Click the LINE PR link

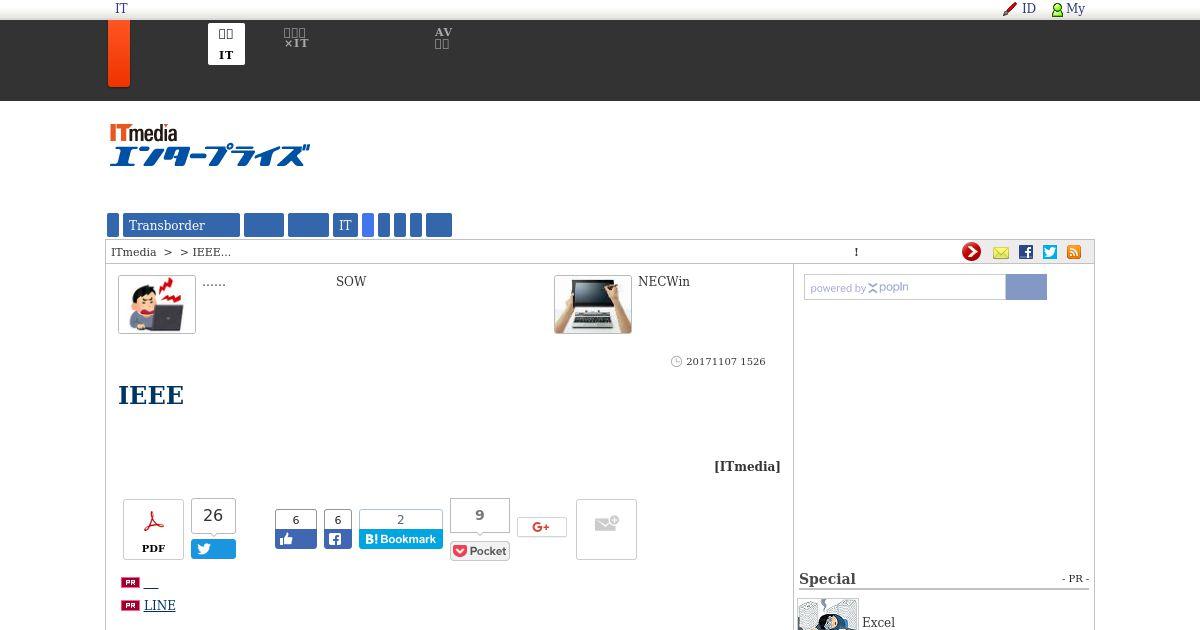tap(160, 606)
